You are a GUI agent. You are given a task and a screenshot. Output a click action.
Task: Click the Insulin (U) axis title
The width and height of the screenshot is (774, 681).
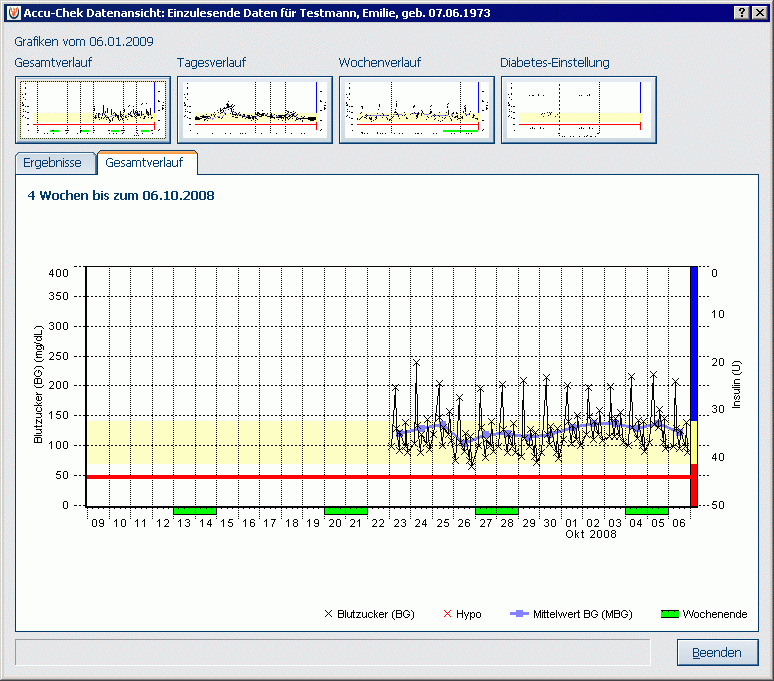736,385
